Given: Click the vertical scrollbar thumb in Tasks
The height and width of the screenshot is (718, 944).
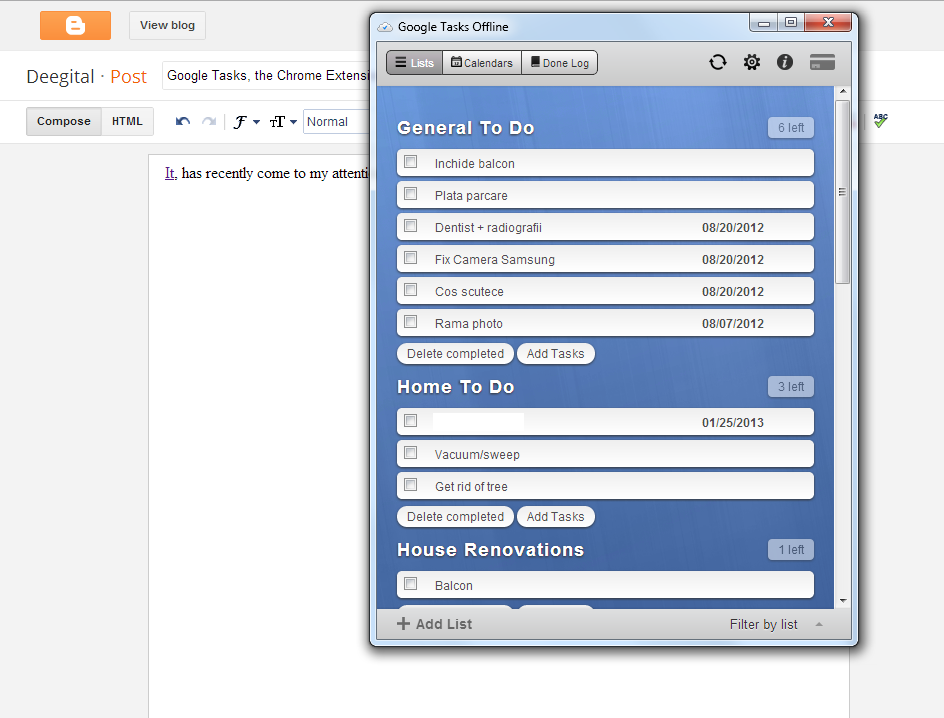Looking at the screenshot, I should click(843, 192).
